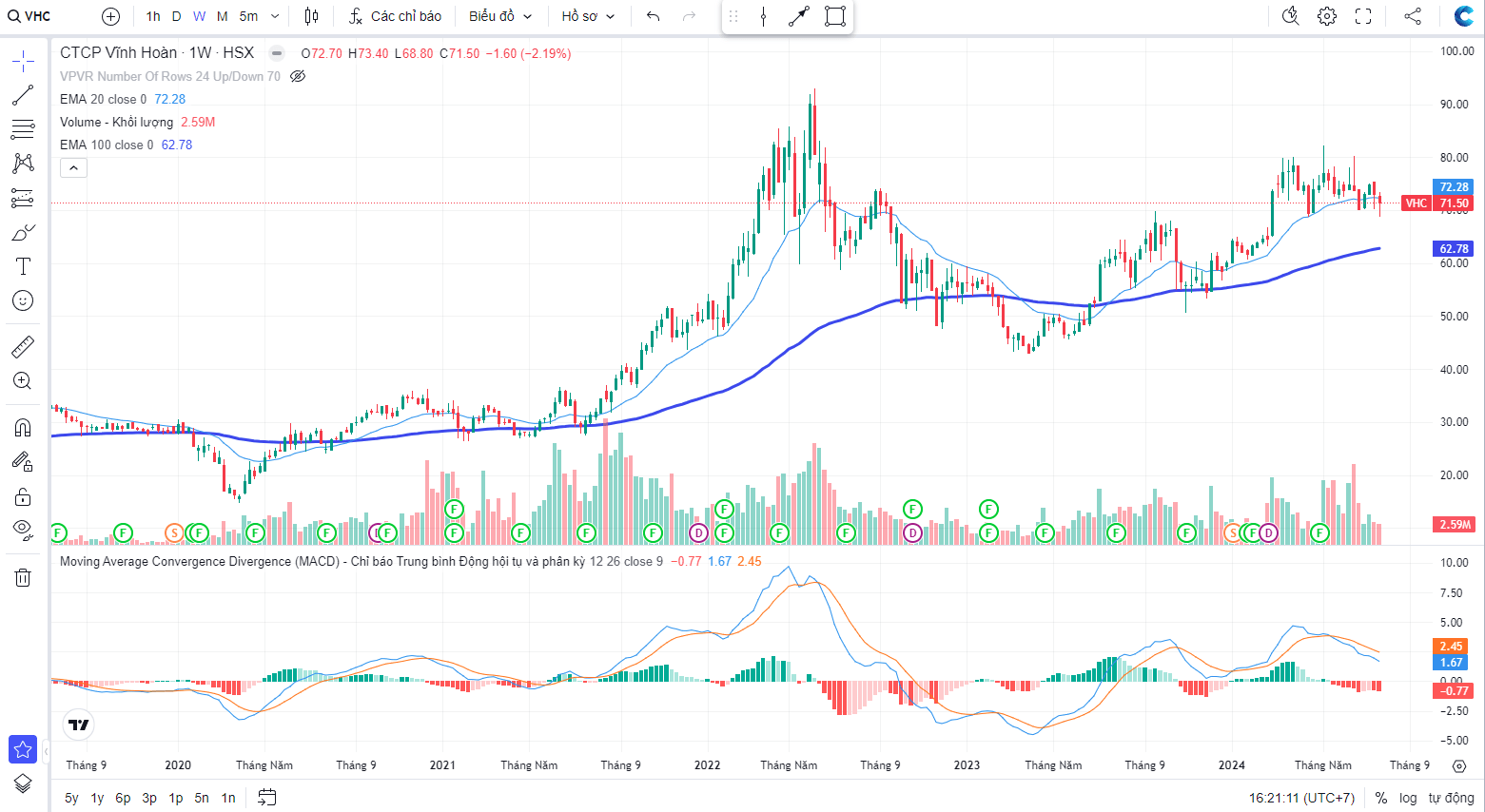Viewport: 1485px width, 812px height.
Task: Toggle log scale
Action: click(1408, 798)
